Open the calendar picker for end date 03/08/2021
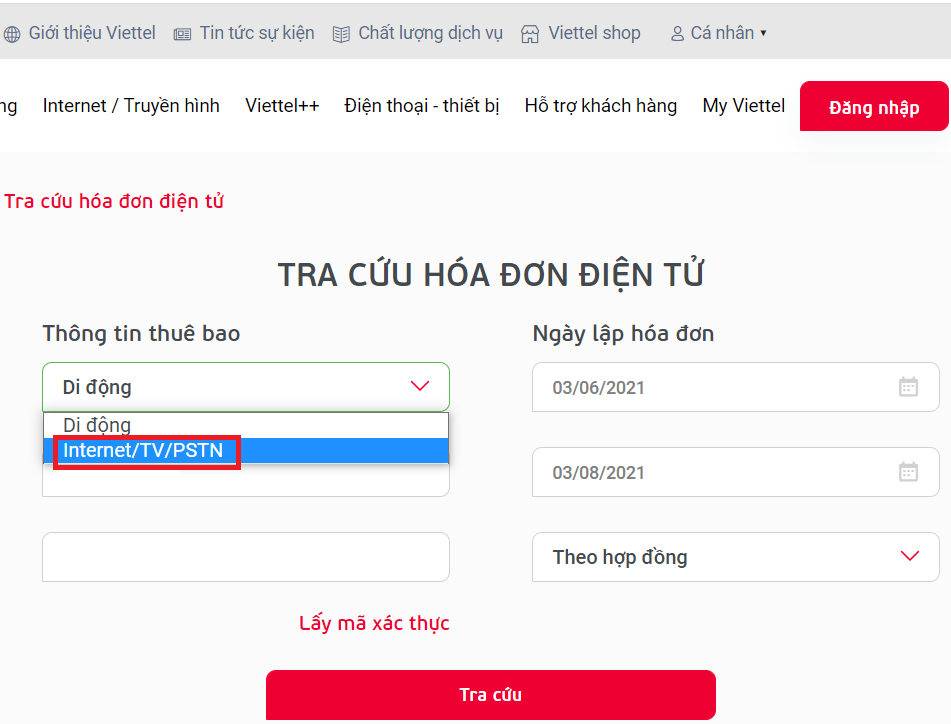 908,472
